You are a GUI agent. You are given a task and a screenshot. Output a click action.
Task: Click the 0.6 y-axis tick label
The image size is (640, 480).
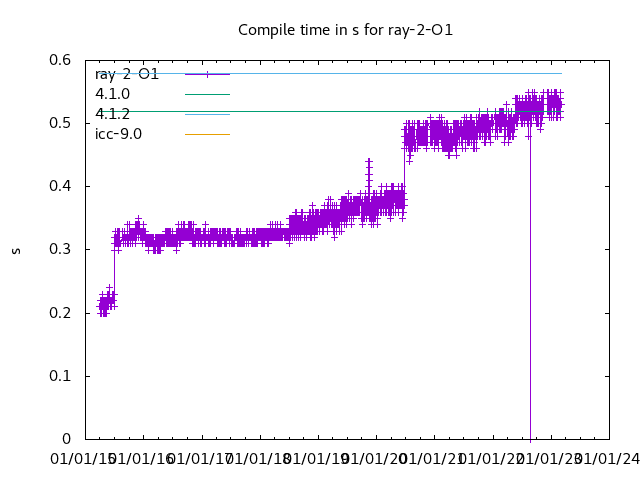(x=60, y=60)
